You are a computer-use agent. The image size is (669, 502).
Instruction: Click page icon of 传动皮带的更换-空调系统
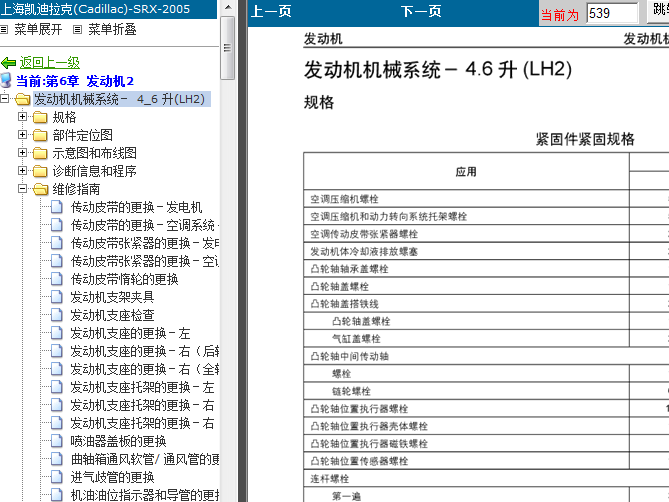click(x=57, y=225)
